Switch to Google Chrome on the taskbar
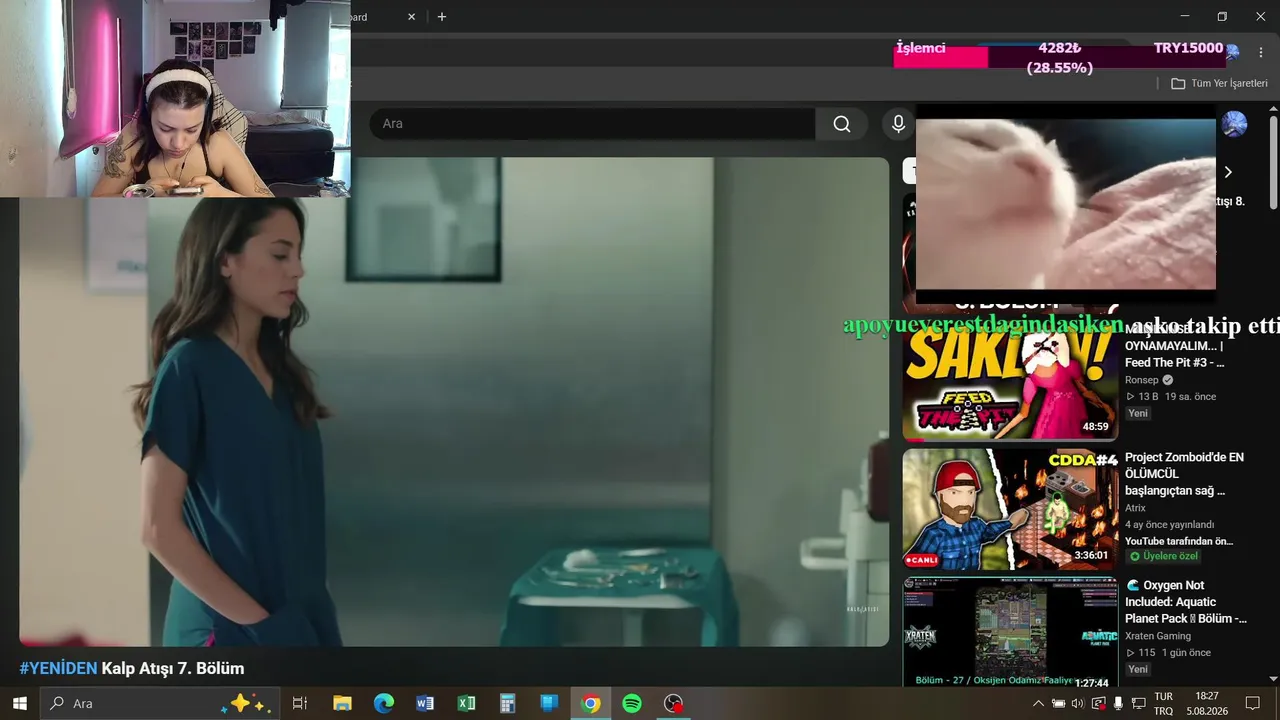 tap(591, 704)
